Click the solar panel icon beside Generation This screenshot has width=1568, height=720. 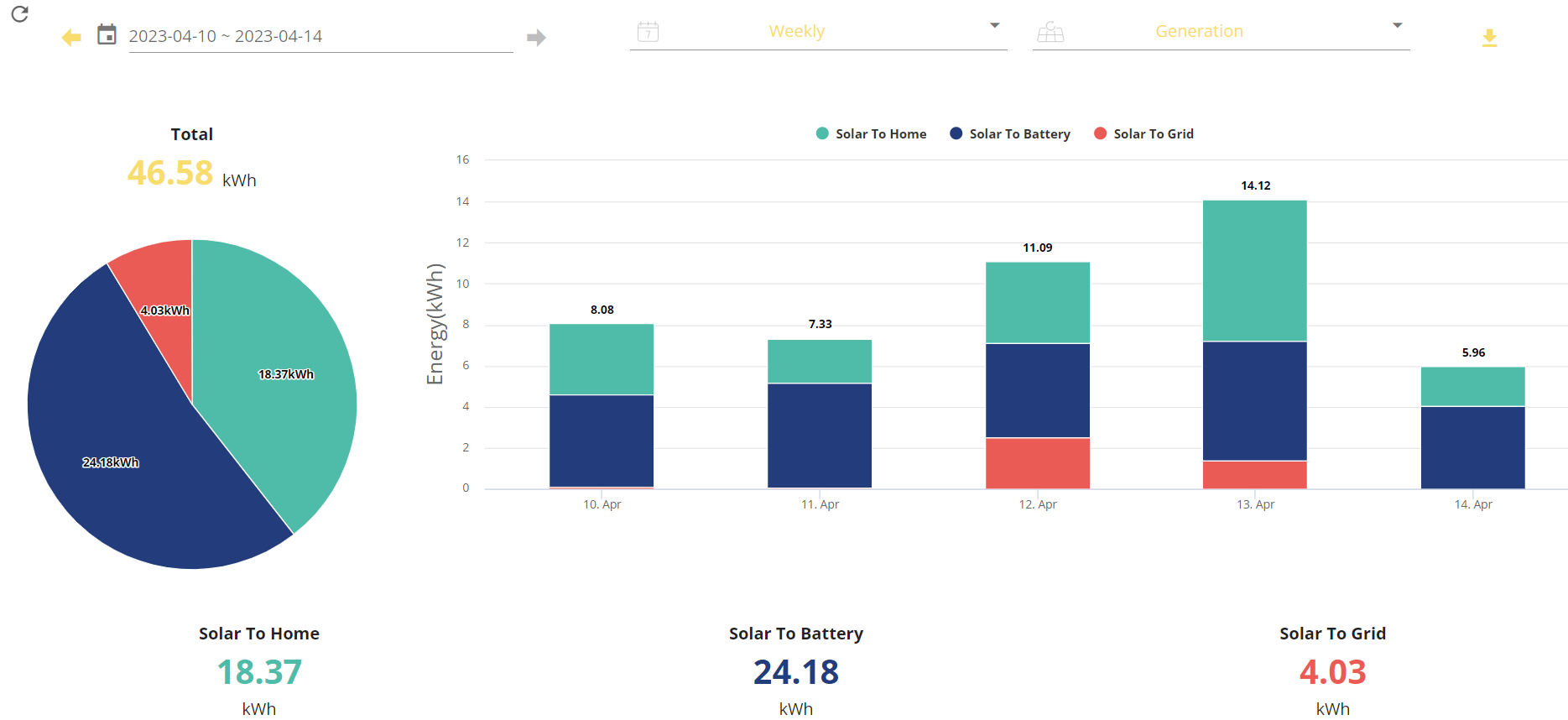1050,32
